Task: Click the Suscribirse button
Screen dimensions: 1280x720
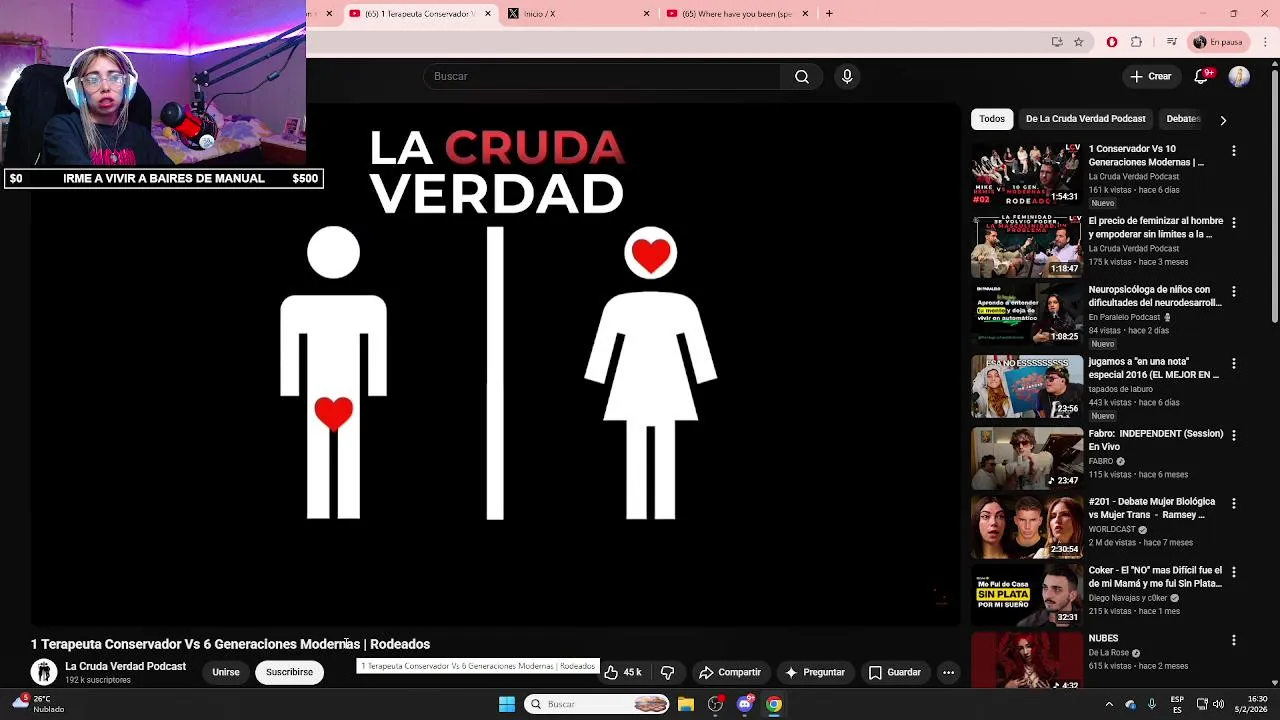Action: coord(289,673)
